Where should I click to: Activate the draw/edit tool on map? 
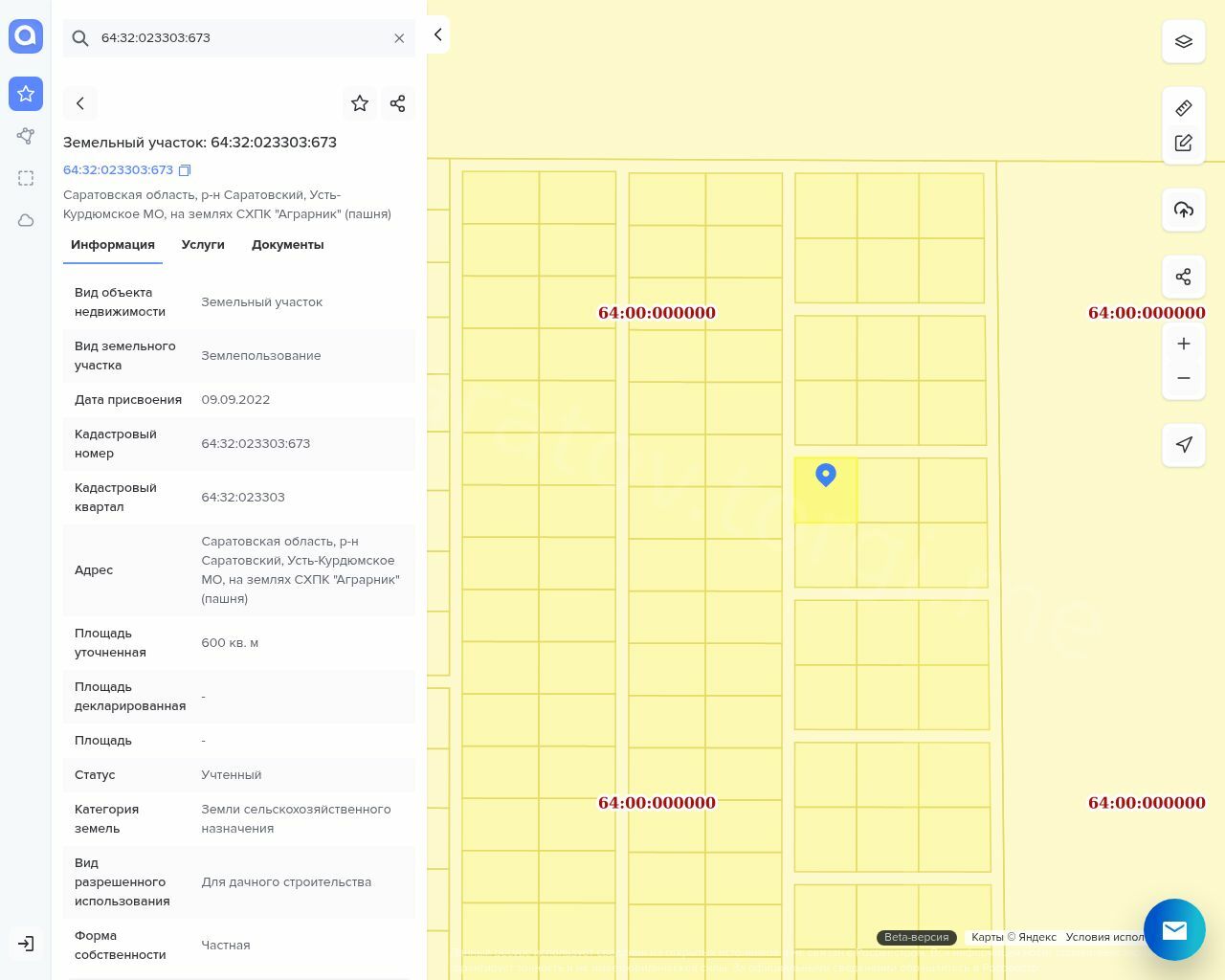[1183, 143]
